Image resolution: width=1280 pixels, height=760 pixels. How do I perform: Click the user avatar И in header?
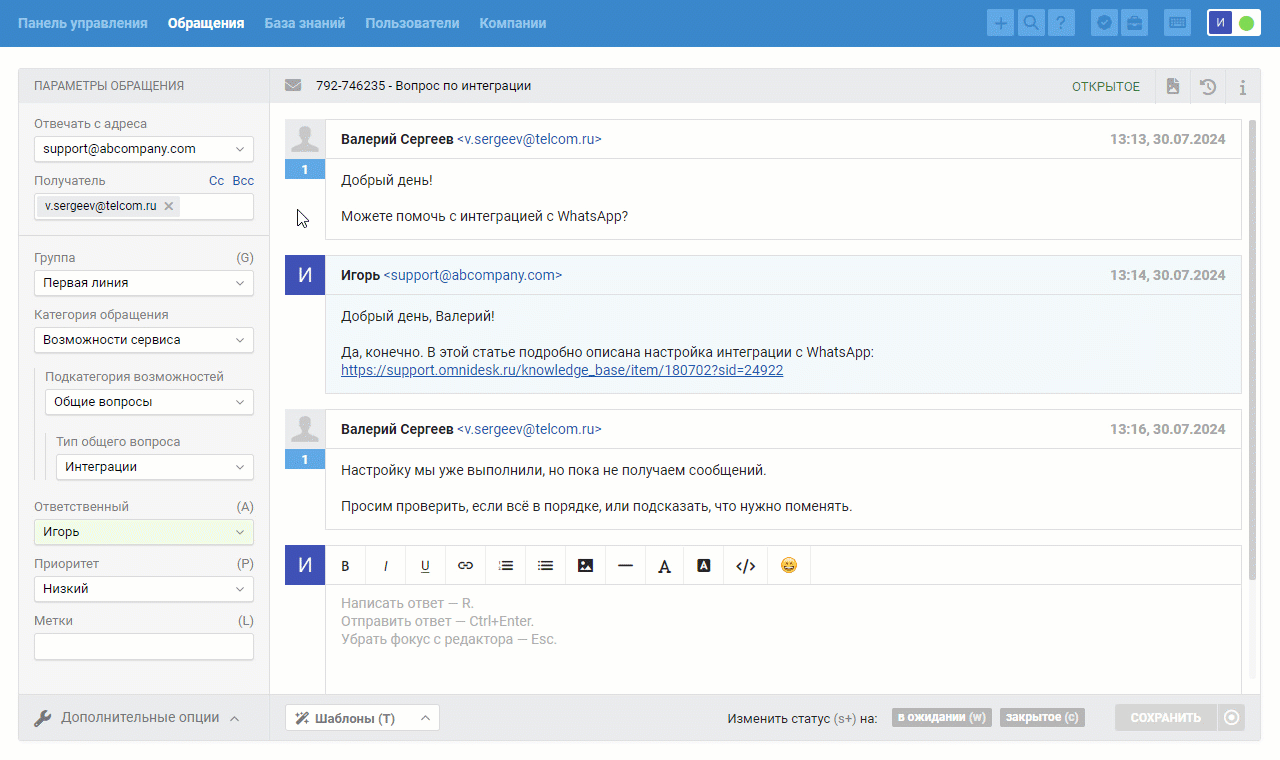(x=1220, y=23)
